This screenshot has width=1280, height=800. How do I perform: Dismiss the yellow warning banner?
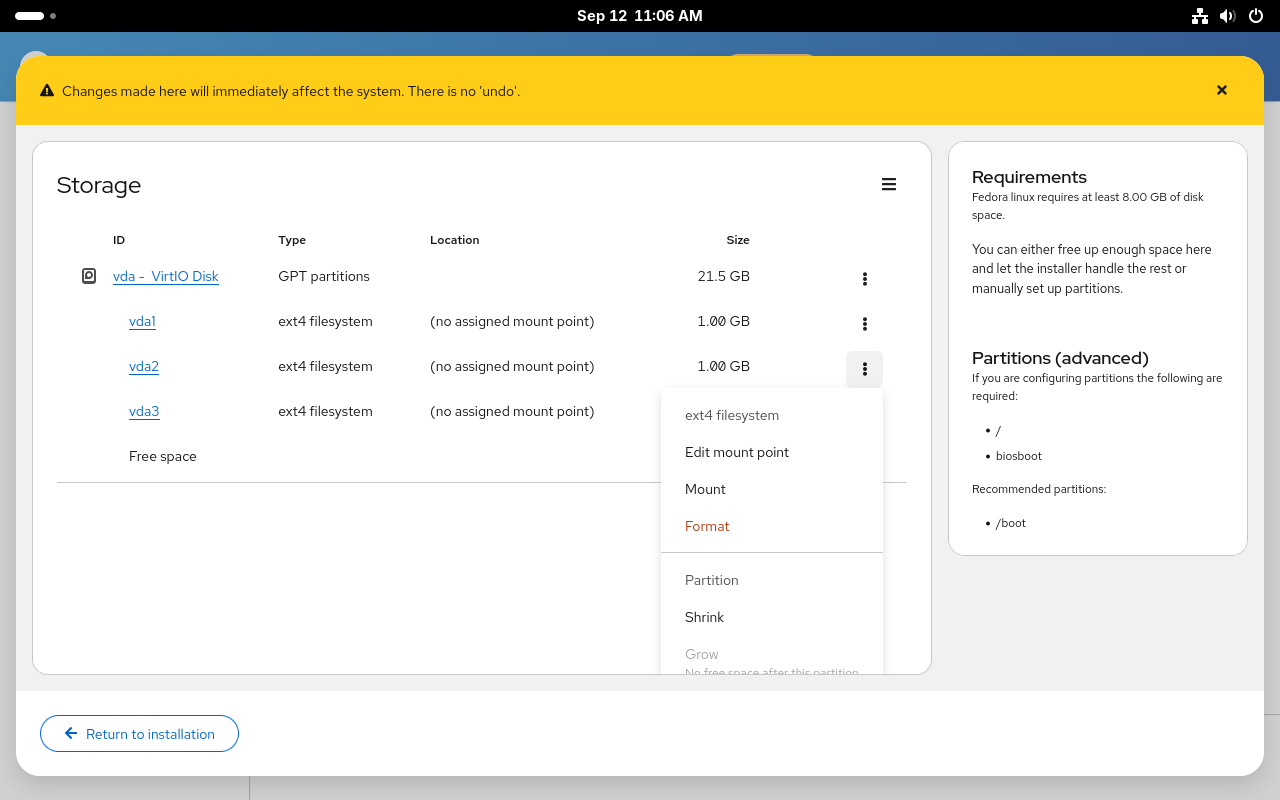(1222, 90)
